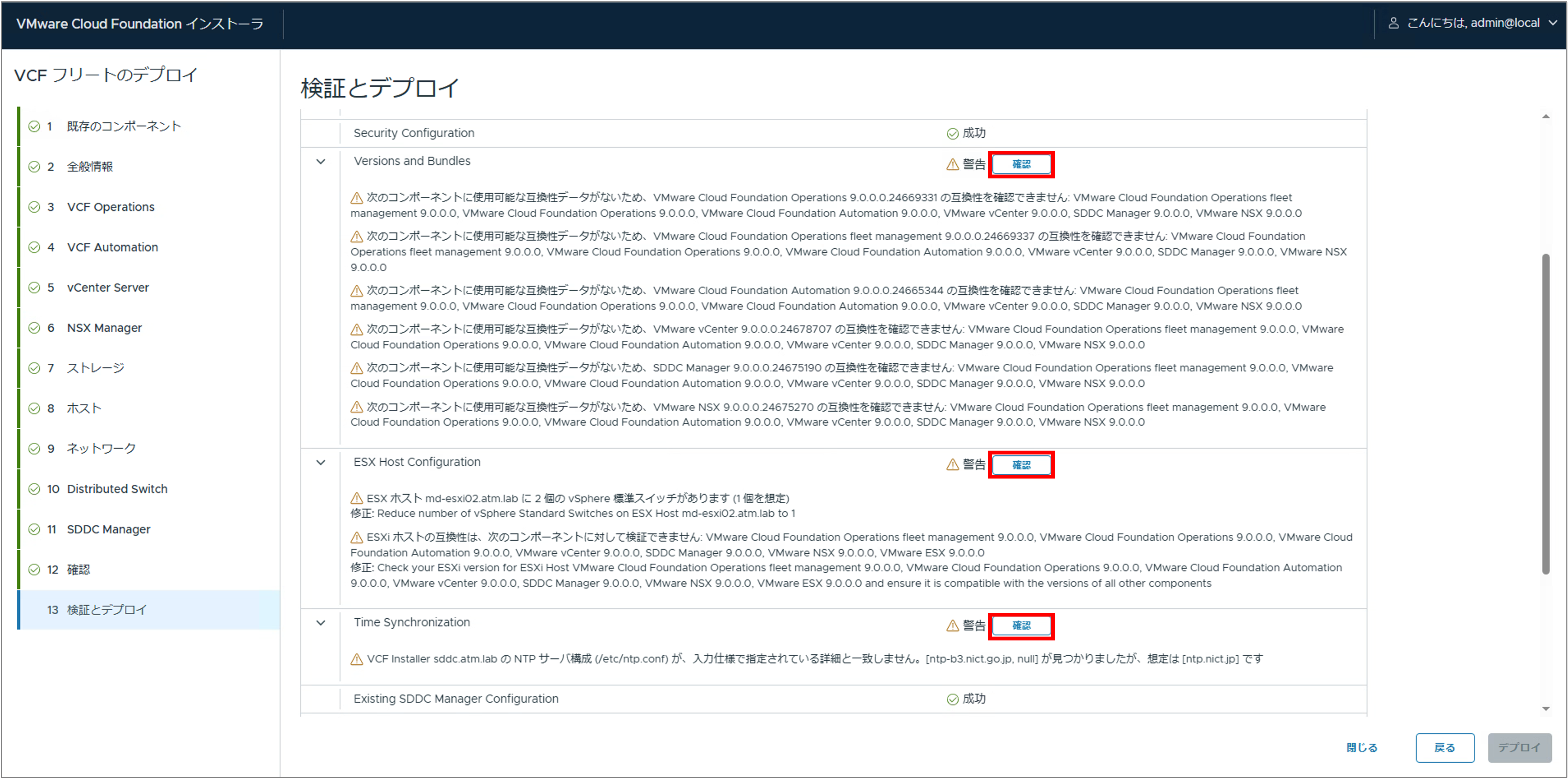Click green check icon beside 全般情報
Screen dimensions: 1568x779
tap(34, 167)
